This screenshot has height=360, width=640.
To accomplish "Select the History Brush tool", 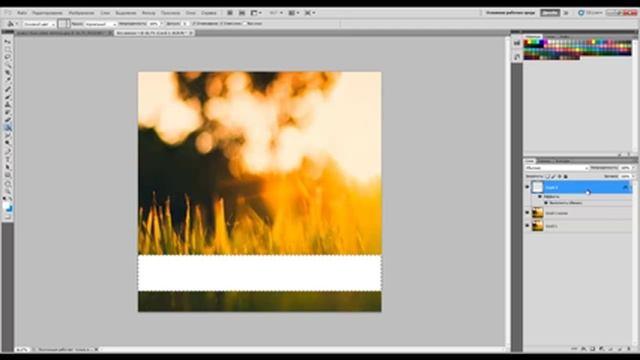I will coord(8,112).
